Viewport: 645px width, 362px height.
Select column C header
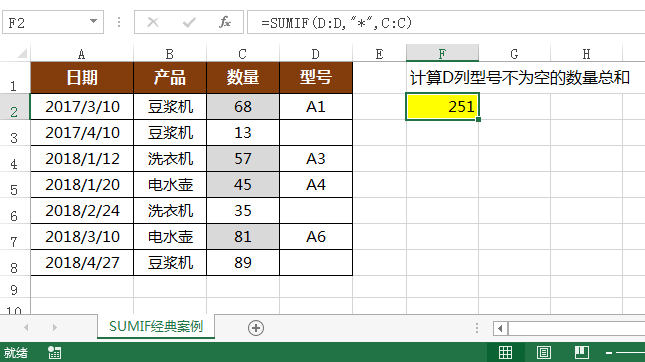click(243, 53)
